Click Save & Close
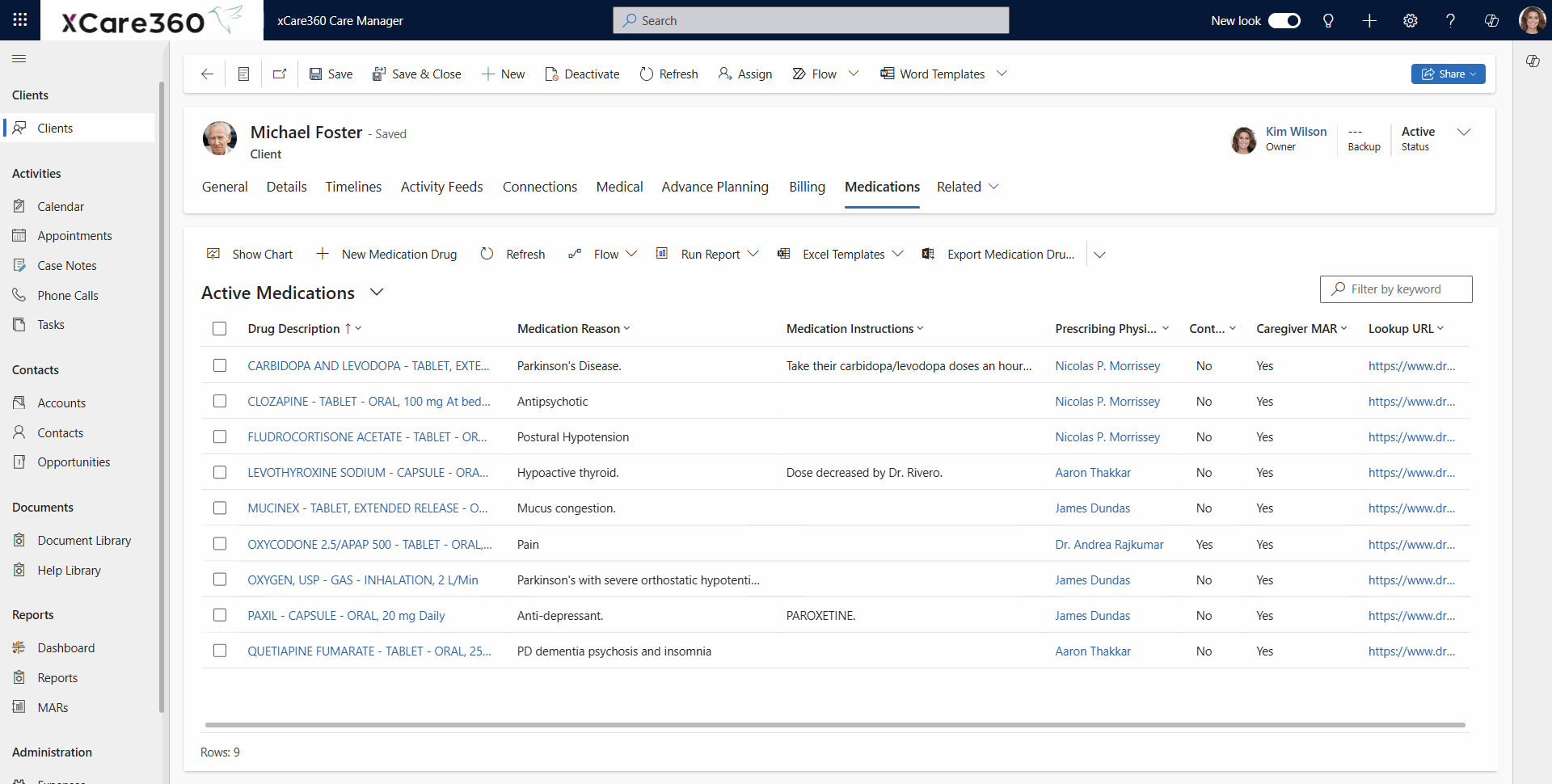 (x=417, y=74)
